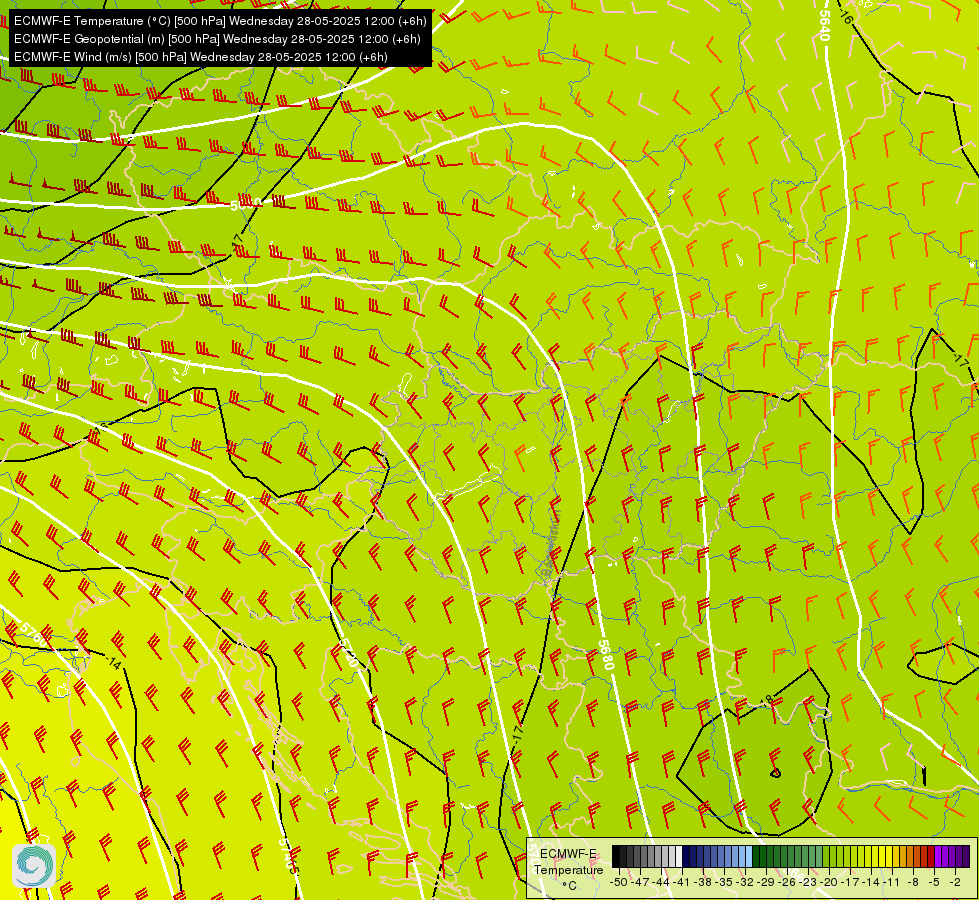The height and width of the screenshot is (900, 979).
Task: Pick the white swatch in the legend
Action: (679, 856)
